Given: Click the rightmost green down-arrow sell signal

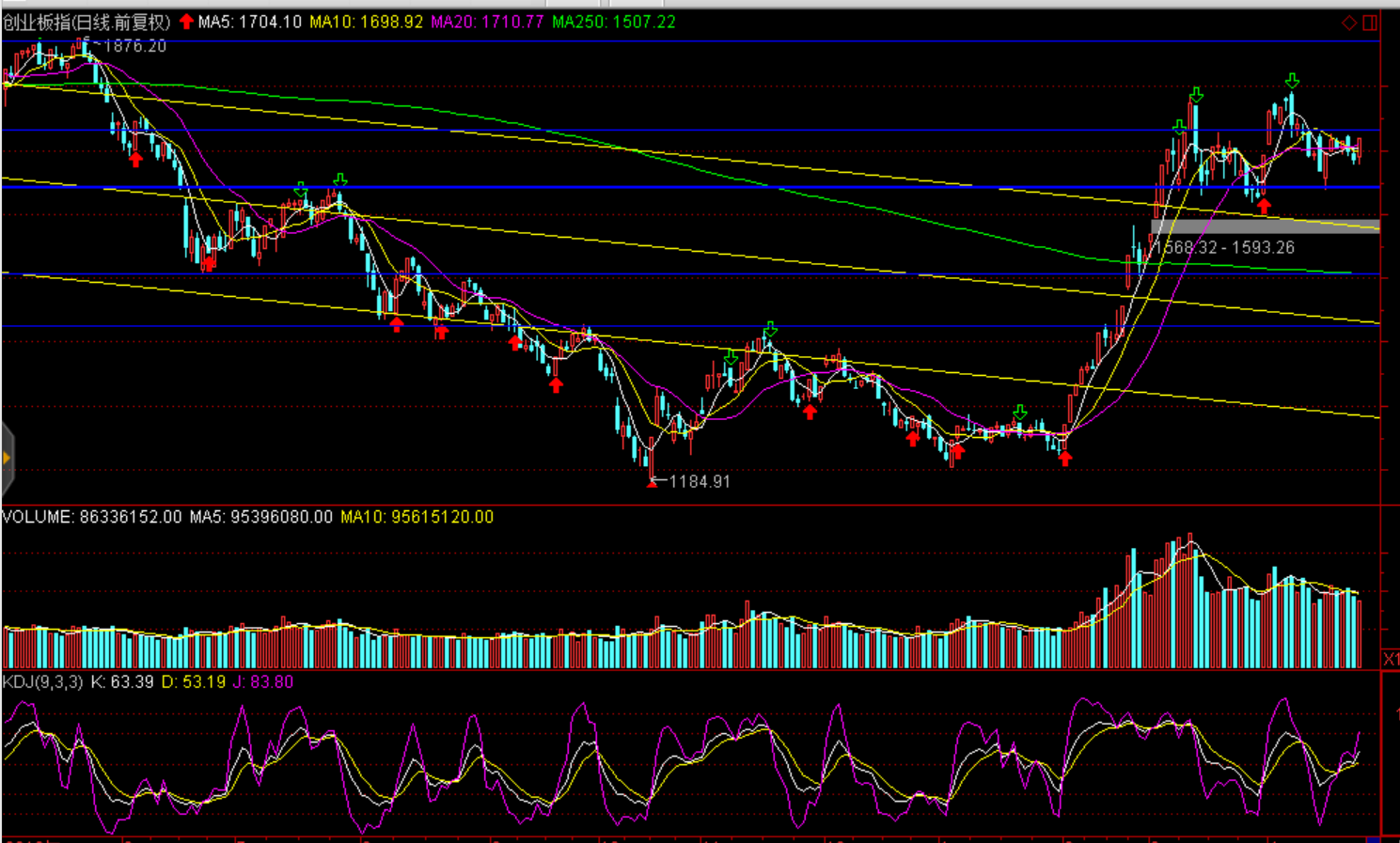Looking at the screenshot, I should 1293,82.
